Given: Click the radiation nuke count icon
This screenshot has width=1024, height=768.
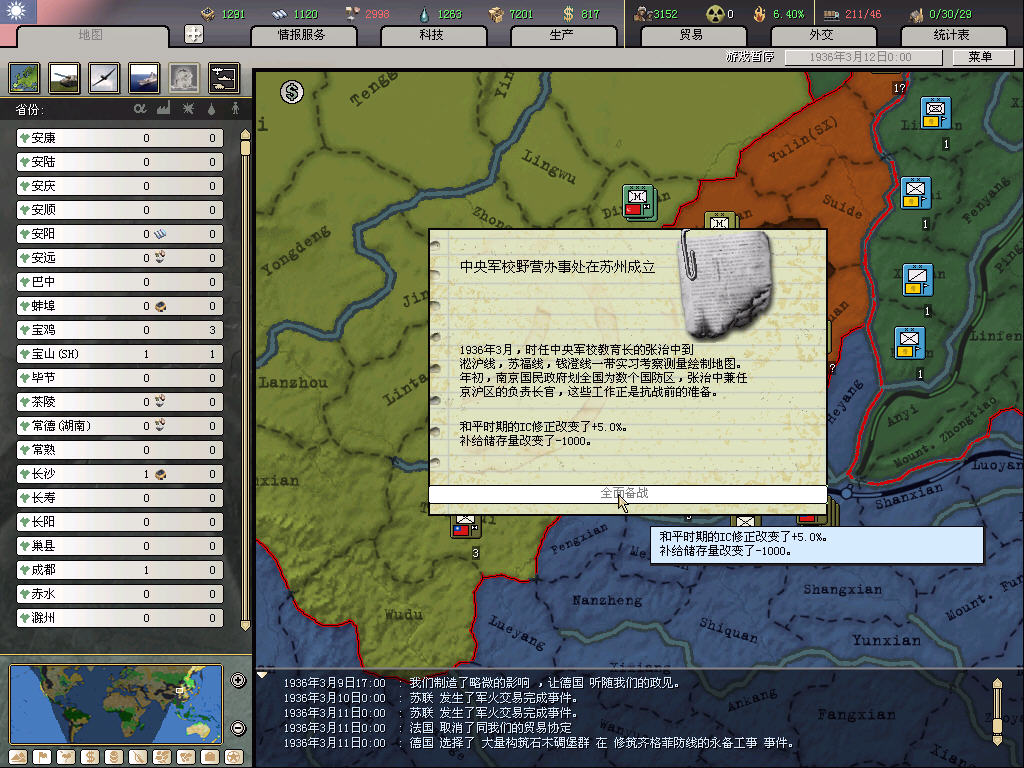Looking at the screenshot, I should point(716,14).
